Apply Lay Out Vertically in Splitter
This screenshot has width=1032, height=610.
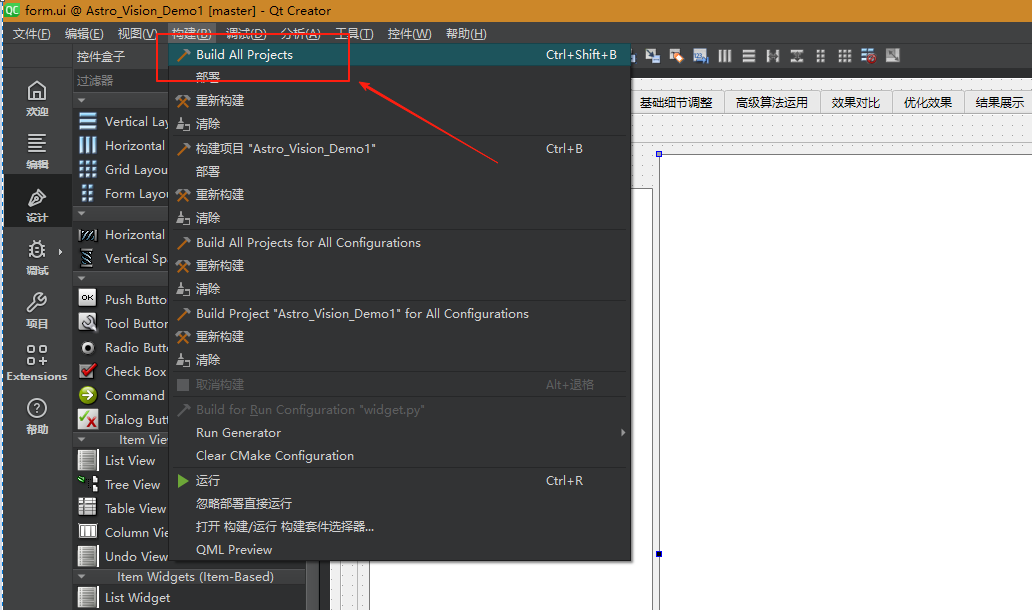click(x=796, y=56)
